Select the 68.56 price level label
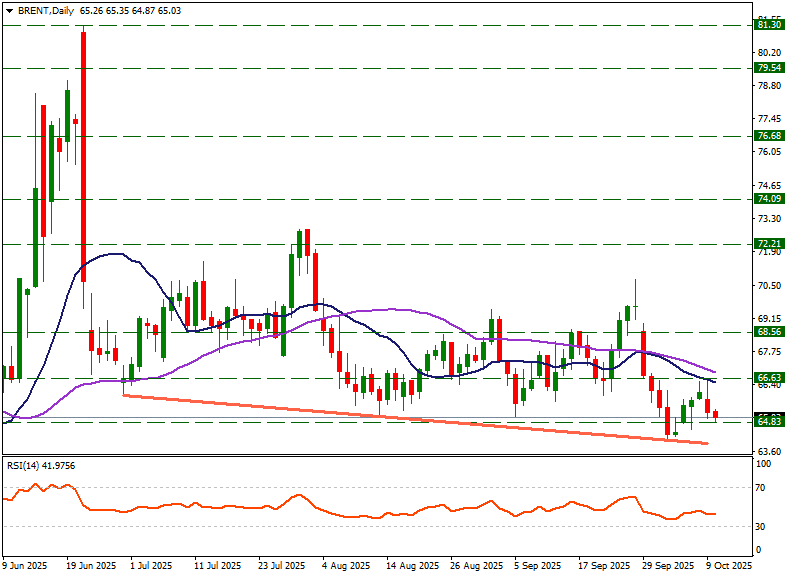 click(x=769, y=331)
